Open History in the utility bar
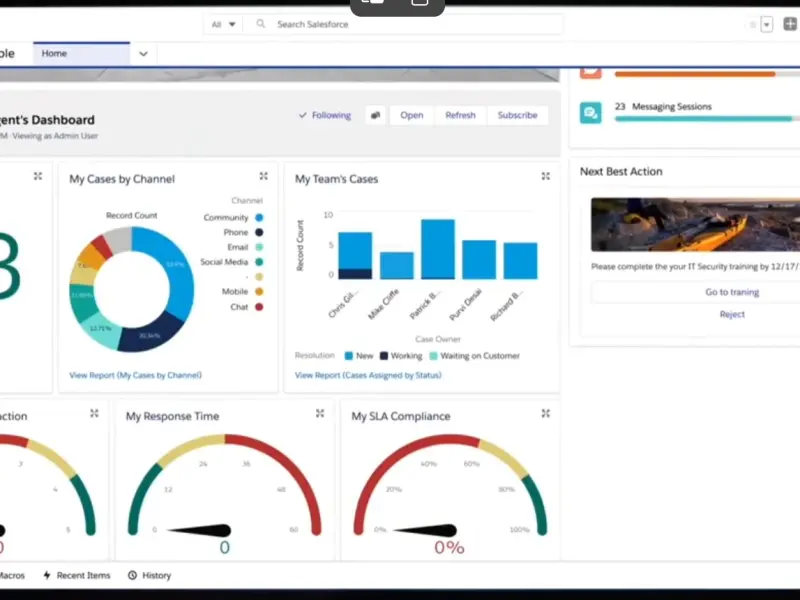The image size is (800, 600). click(x=149, y=575)
